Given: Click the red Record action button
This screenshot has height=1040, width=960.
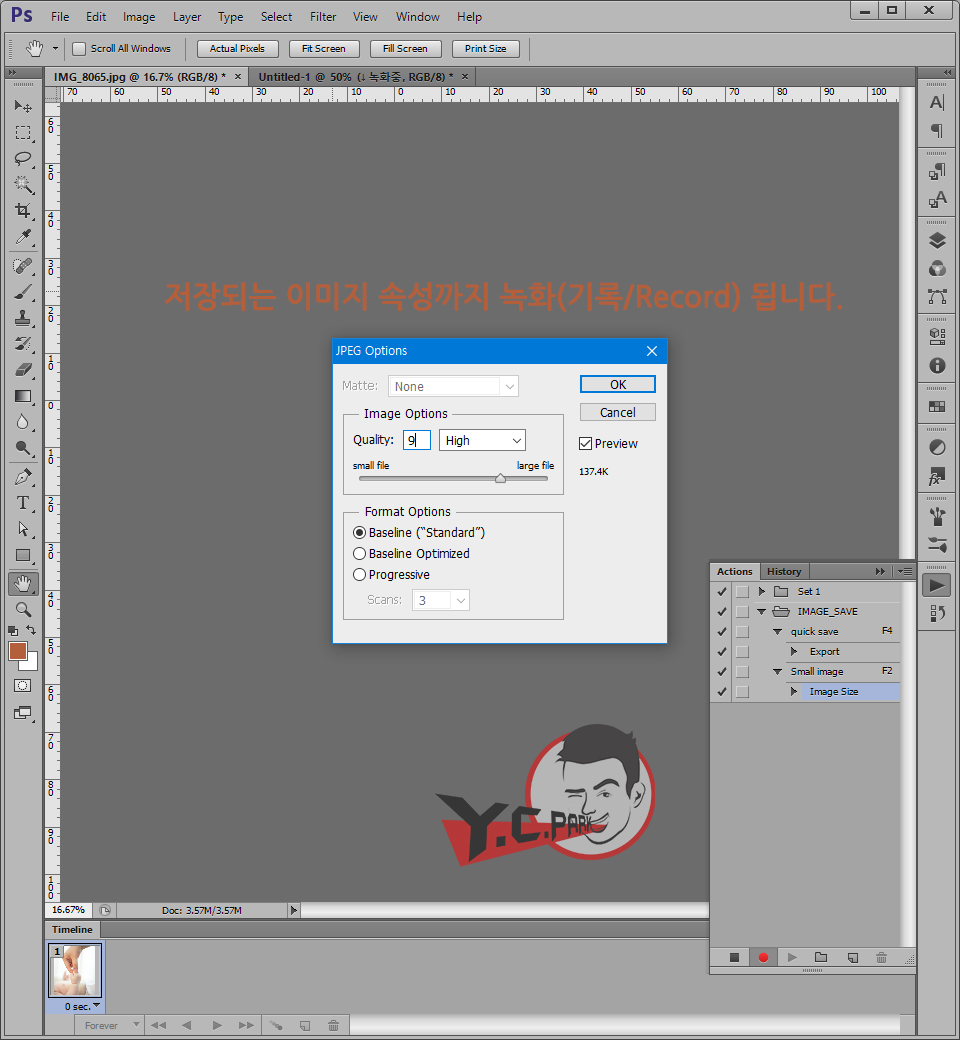Looking at the screenshot, I should [x=763, y=957].
